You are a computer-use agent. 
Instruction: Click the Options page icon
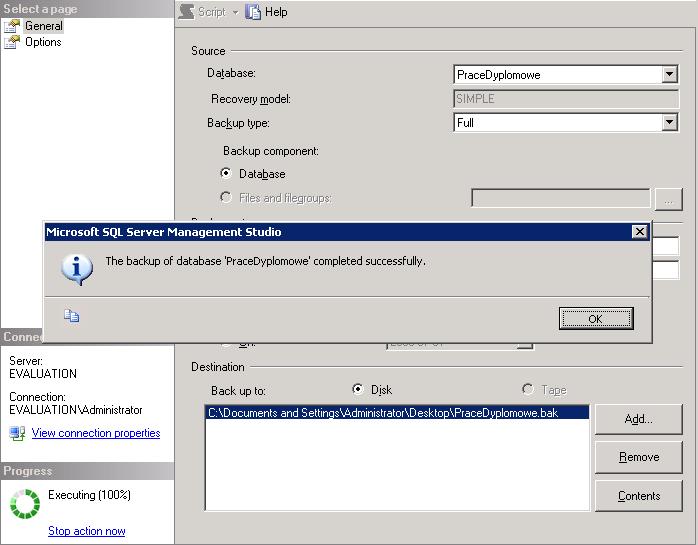tap(12, 42)
